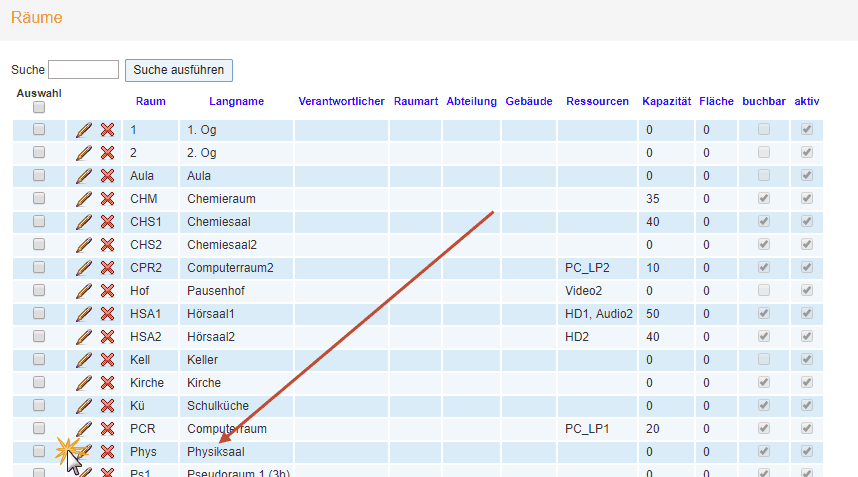The height and width of the screenshot is (477, 858).
Task: Delete the Kirche room entry
Action: pyautogui.click(x=107, y=383)
